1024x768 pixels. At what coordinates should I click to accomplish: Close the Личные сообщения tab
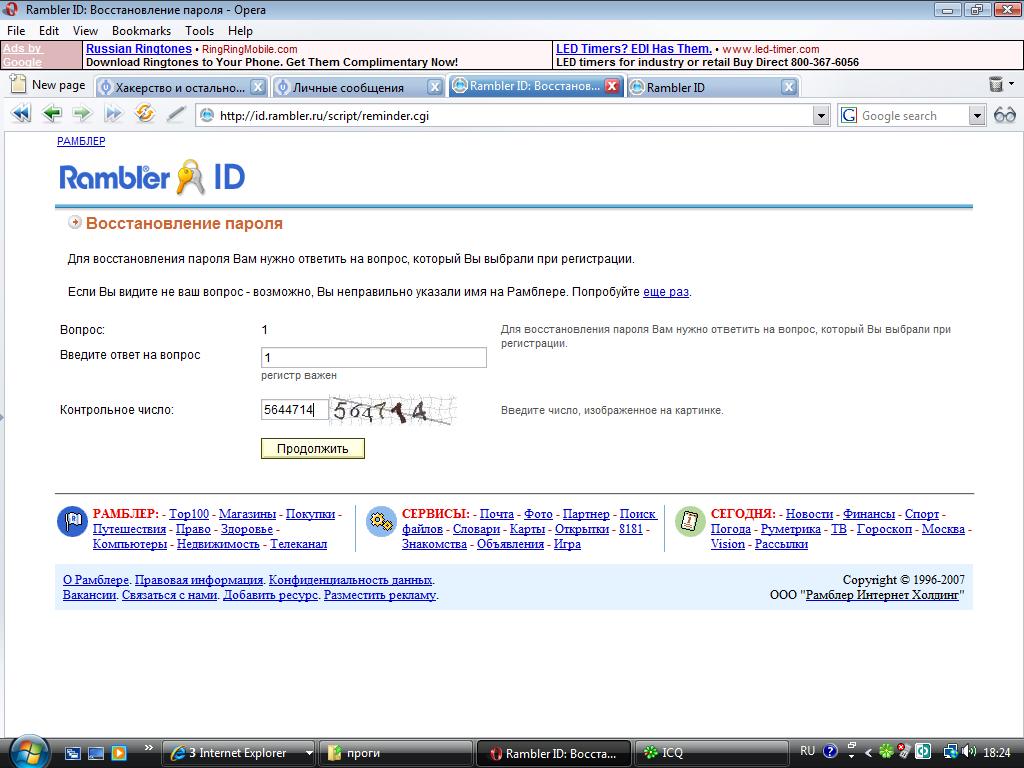click(434, 87)
